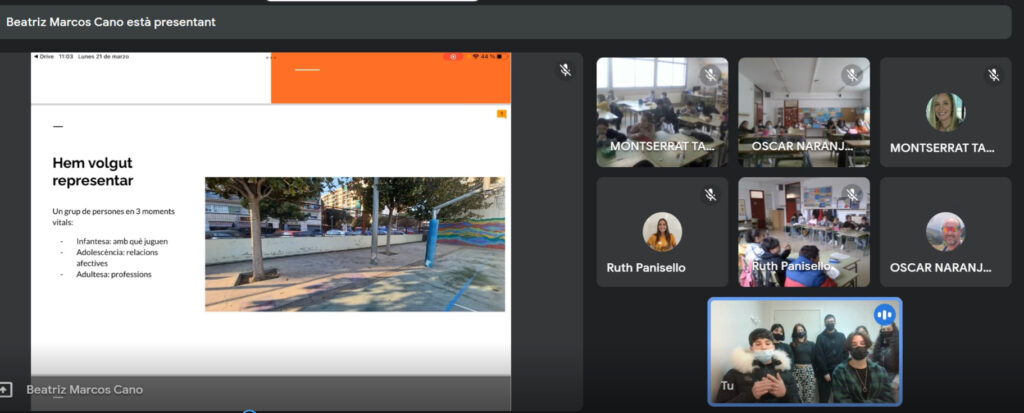Viewport: 1024px width, 413px height.
Task: Click the 'Hem volgut representar' slide heading
Action: pos(93,171)
